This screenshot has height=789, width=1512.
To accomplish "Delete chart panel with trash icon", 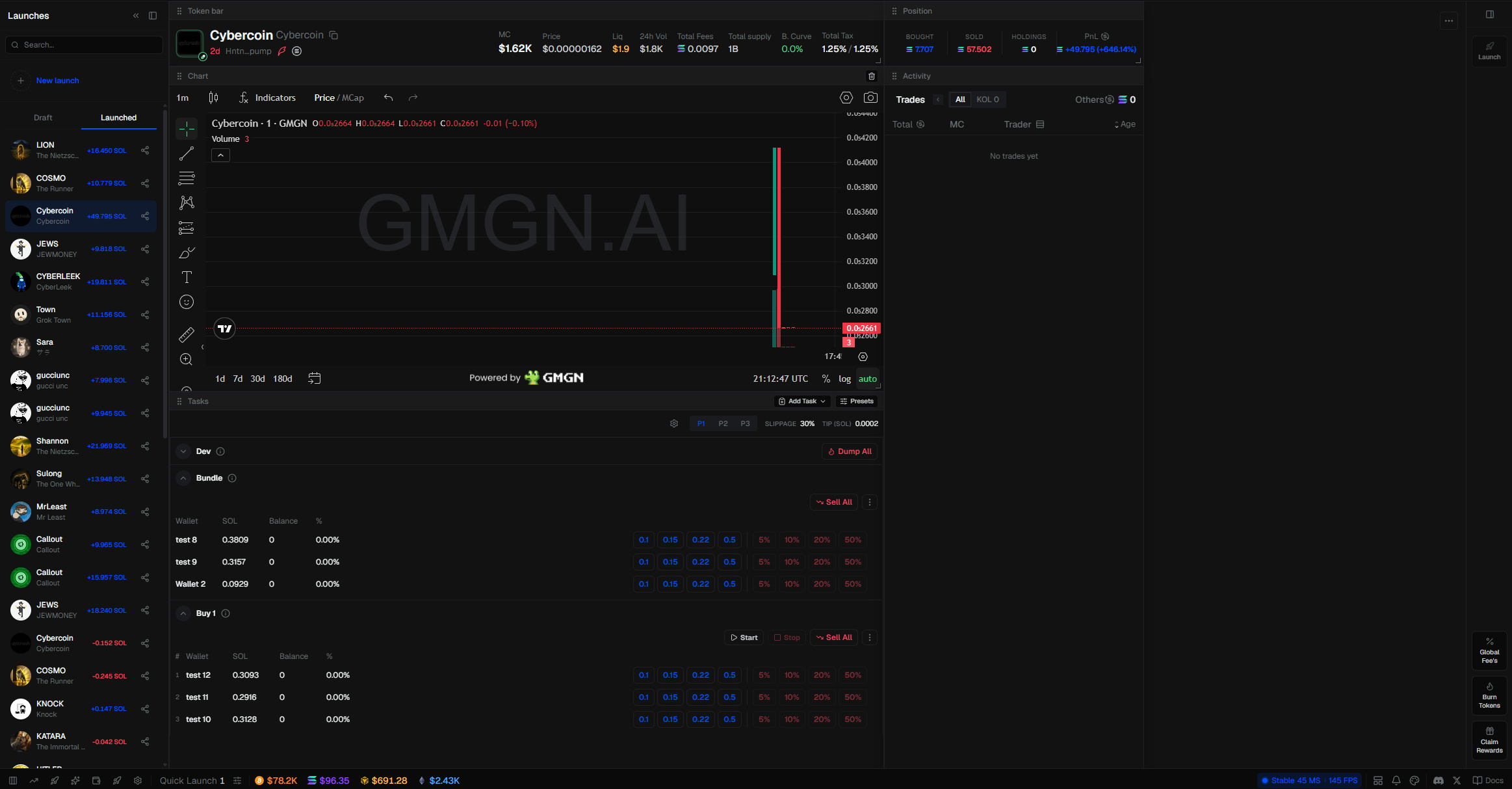I will [x=872, y=76].
